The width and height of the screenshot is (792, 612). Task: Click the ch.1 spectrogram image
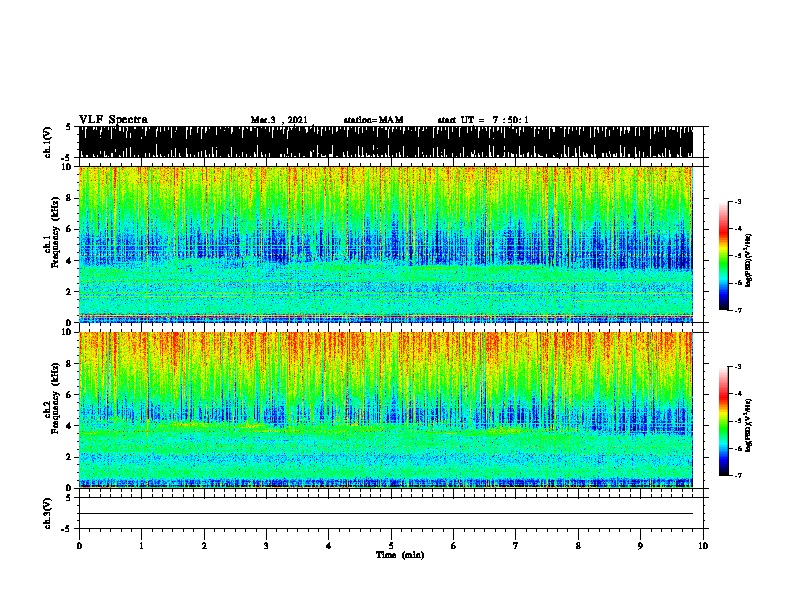click(386, 244)
